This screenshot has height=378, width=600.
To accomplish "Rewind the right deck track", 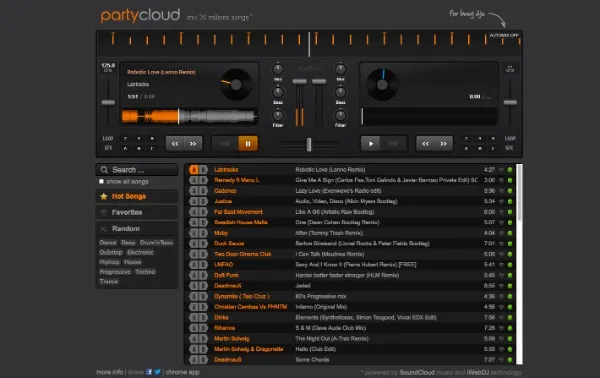I will (426, 144).
